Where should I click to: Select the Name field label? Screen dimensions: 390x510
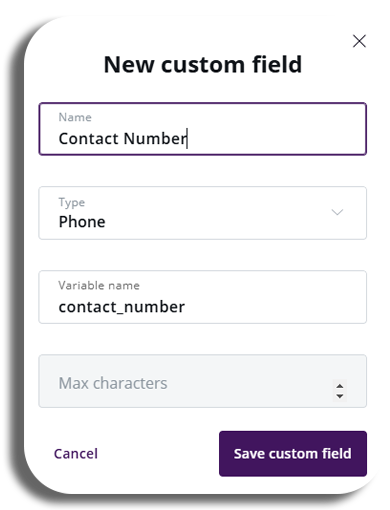pyautogui.click(x=75, y=117)
